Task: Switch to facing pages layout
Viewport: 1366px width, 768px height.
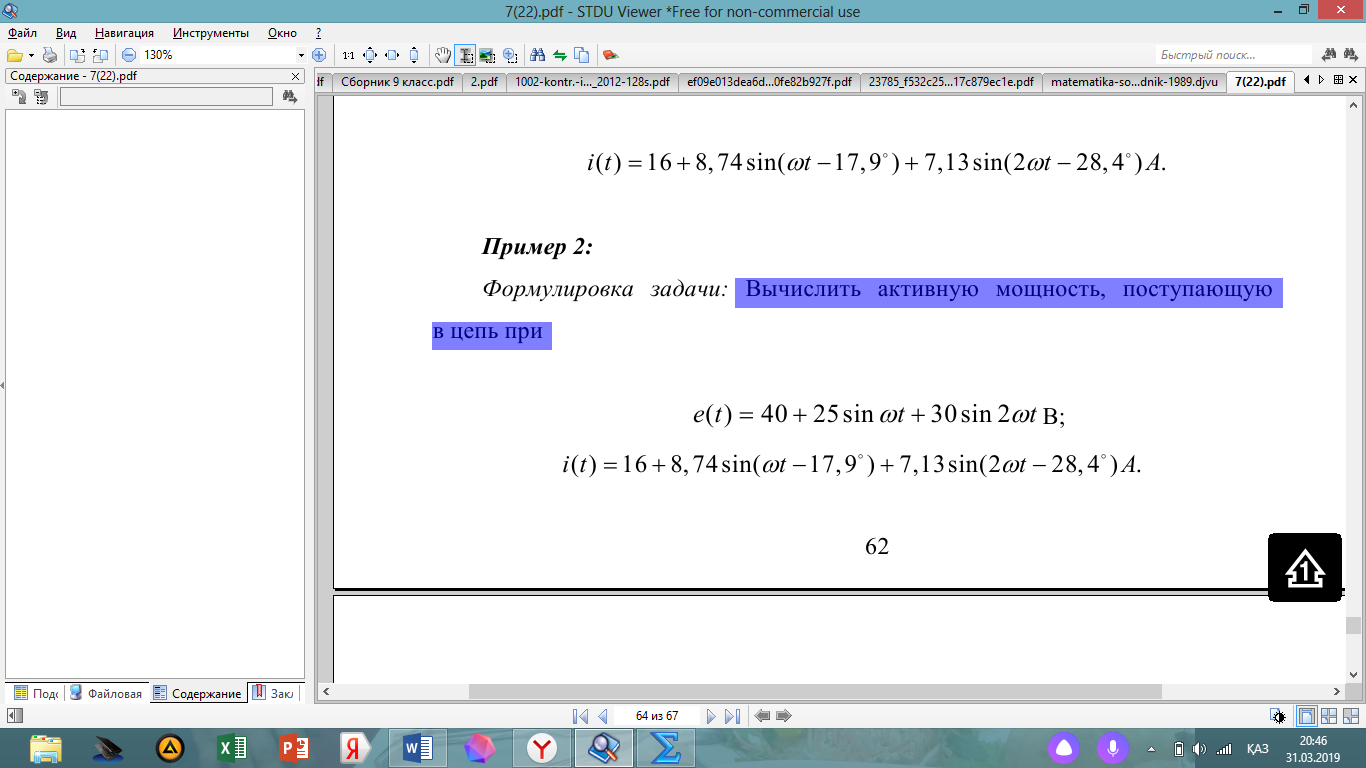Action: tap(1329, 716)
